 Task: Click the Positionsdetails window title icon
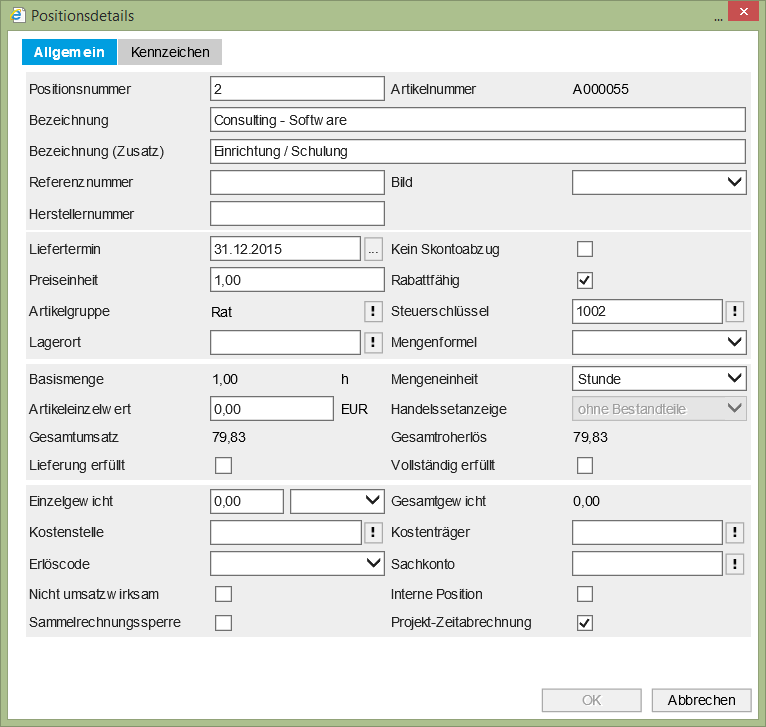coord(18,16)
